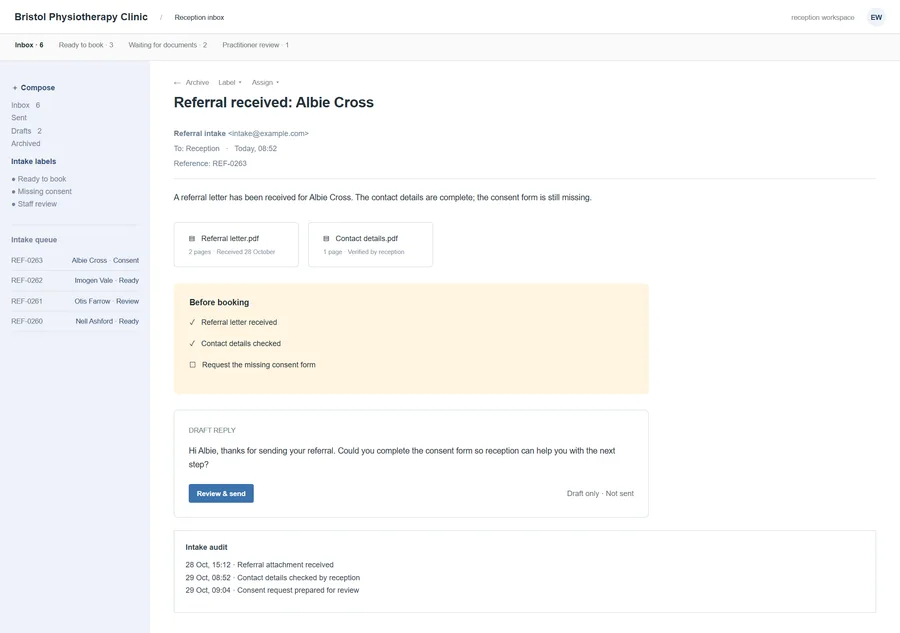Image resolution: width=900 pixels, height=633 pixels.
Task: Click the checkmark beside Referral letter received
Action: (x=192, y=322)
